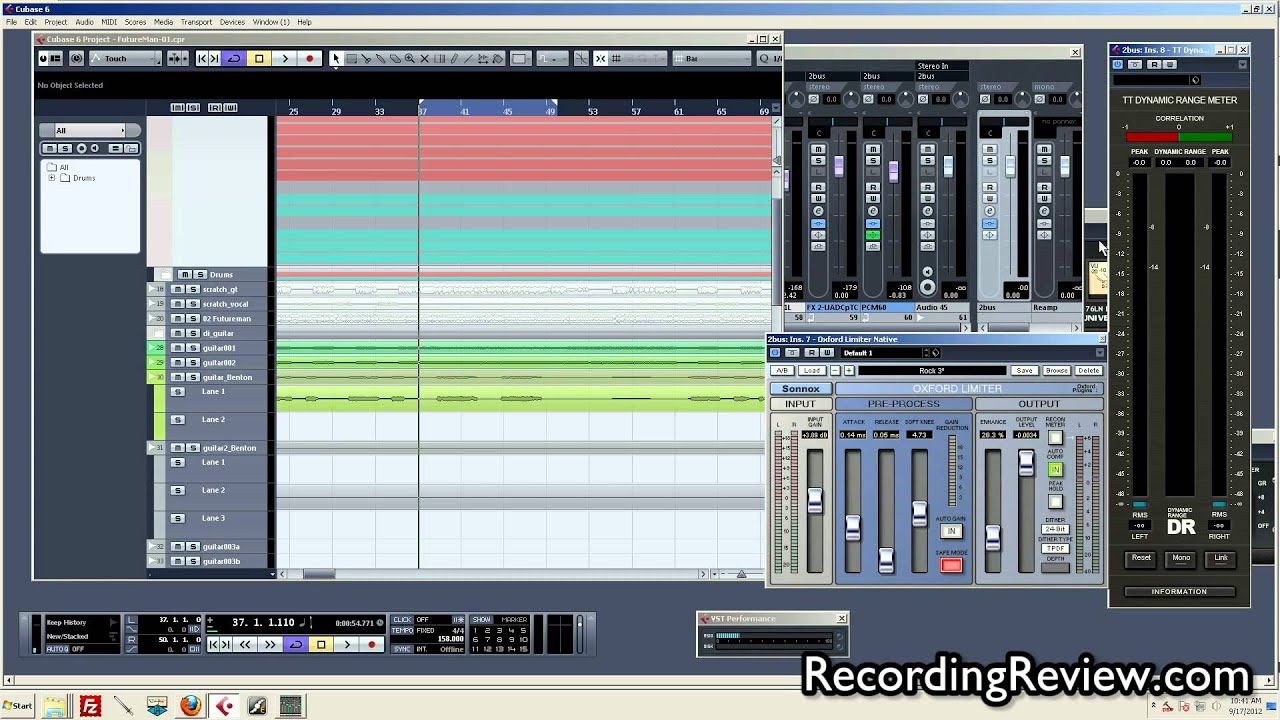Toggle Auto Comp IN button
The width and height of the screenshot is (1280, 720).
[x=1055, y=469]
